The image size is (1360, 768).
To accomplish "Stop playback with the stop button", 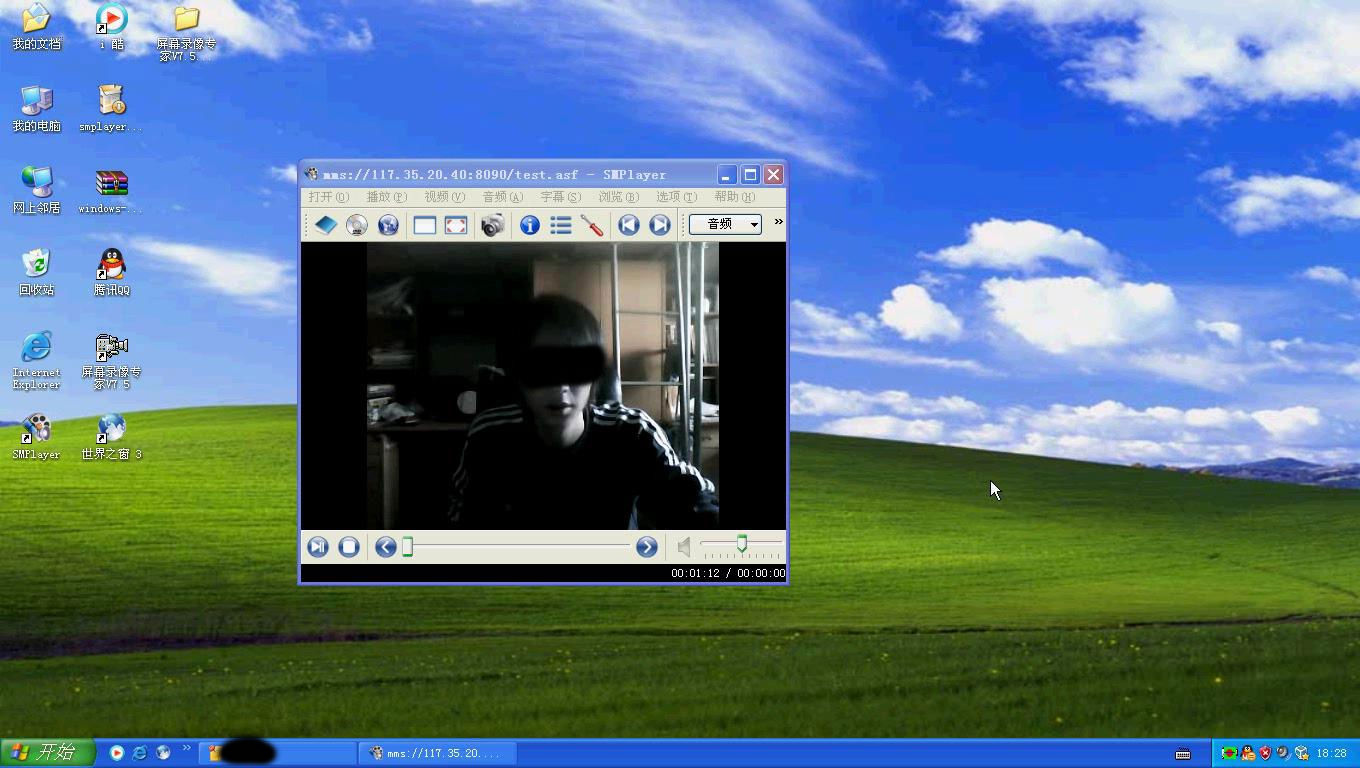I will click(x=349, y=547).
